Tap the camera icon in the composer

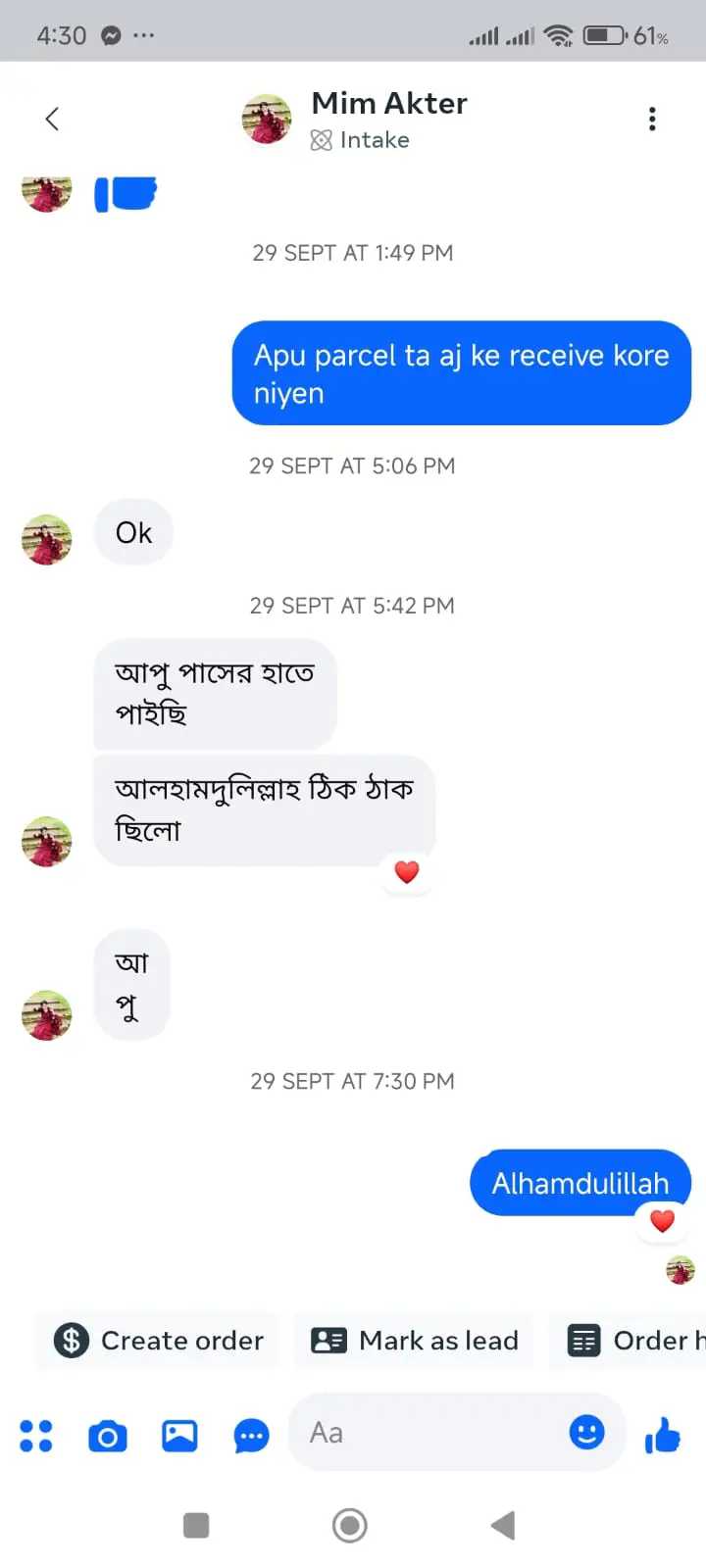point(108,1436)
